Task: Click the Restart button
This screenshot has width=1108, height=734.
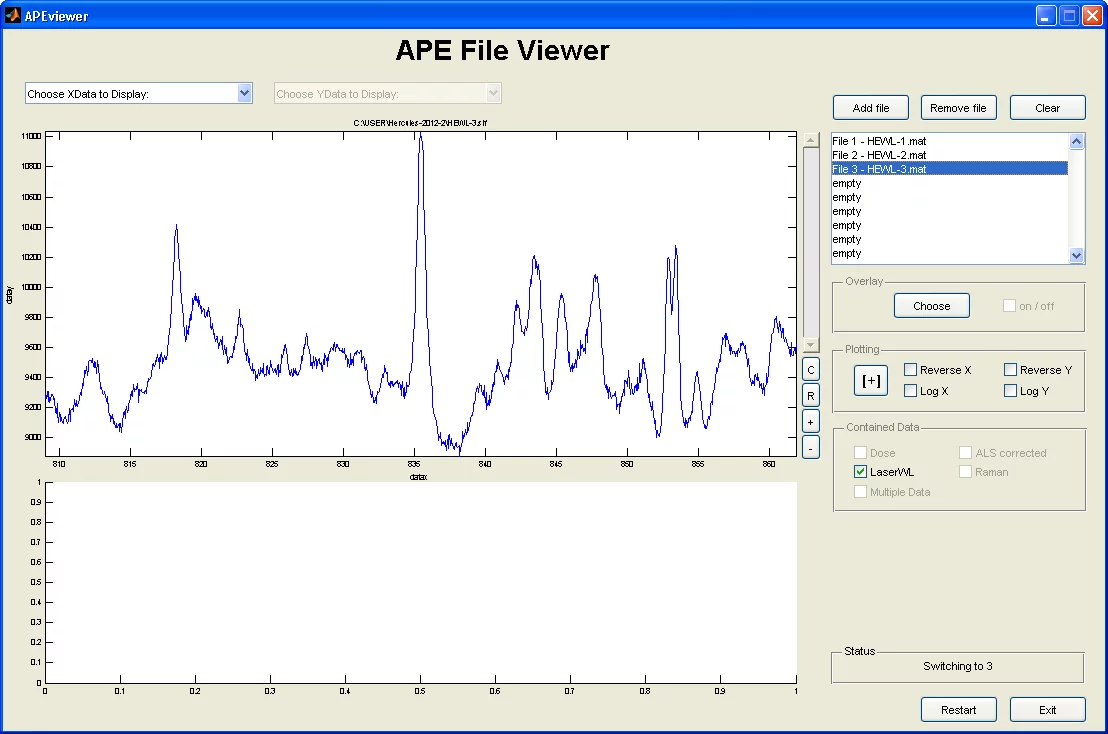Action: click(958, 710)
